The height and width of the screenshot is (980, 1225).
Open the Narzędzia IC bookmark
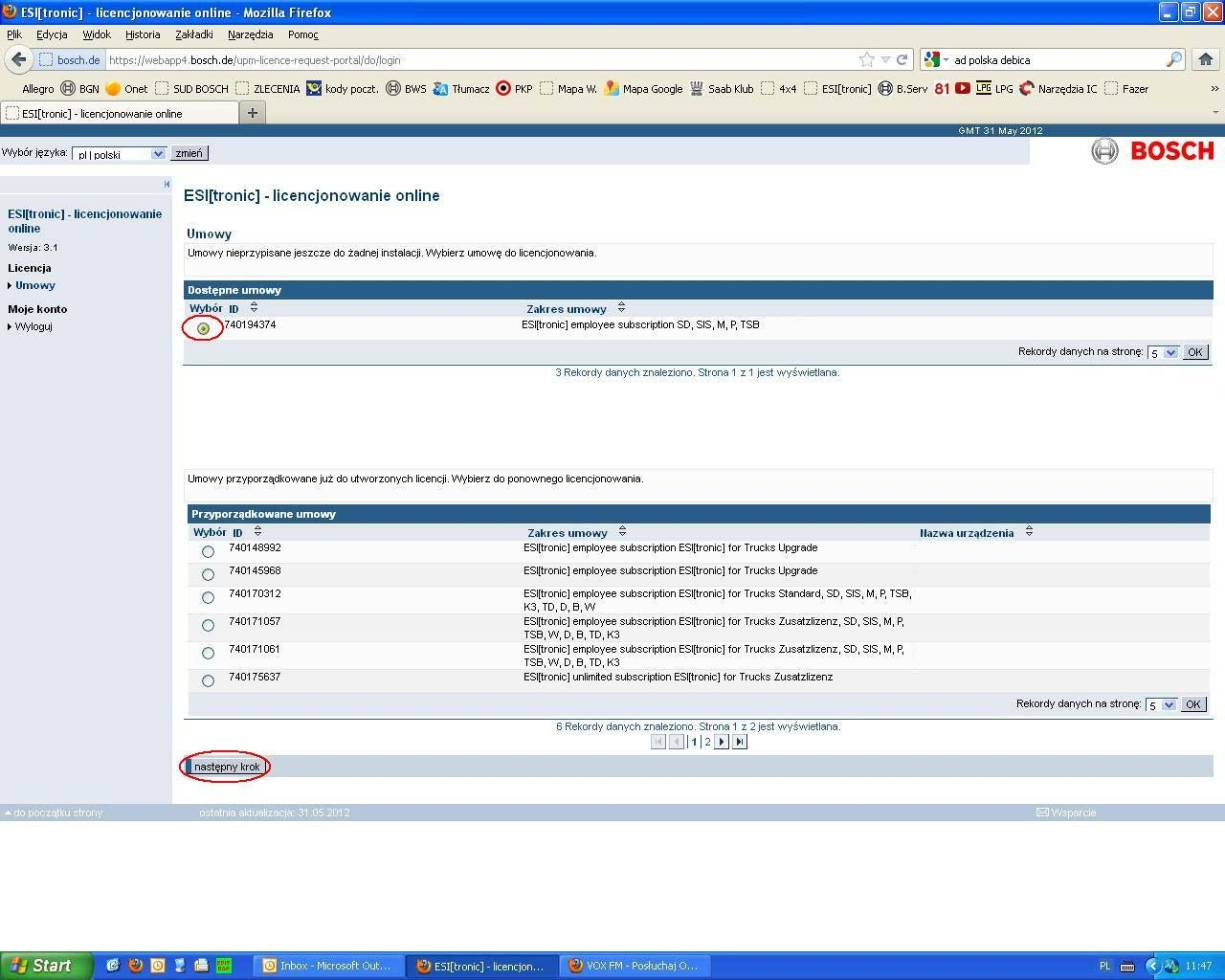click(1058, 89)
